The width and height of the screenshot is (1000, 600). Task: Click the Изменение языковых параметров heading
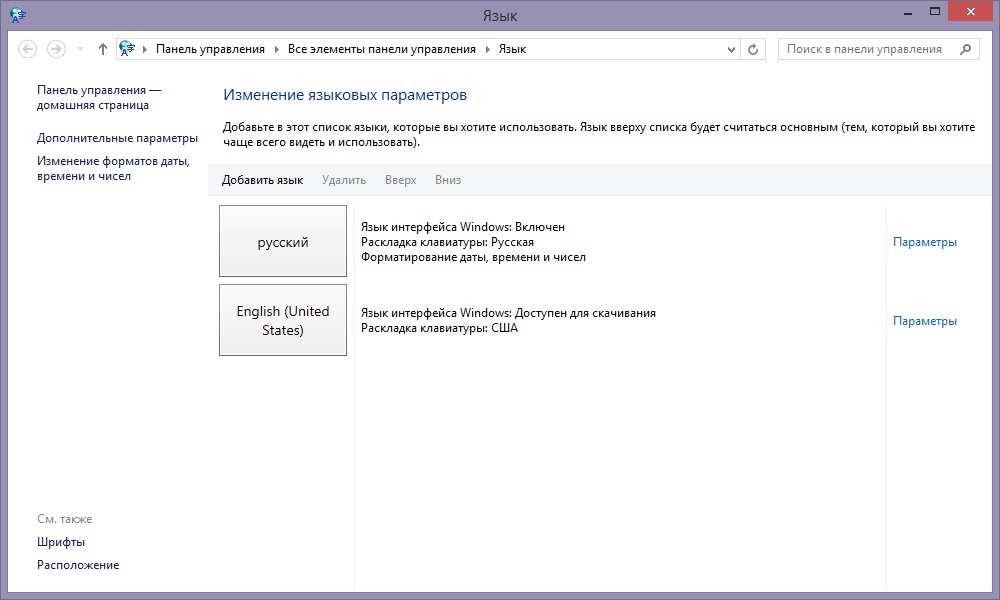tap(345, 95)
